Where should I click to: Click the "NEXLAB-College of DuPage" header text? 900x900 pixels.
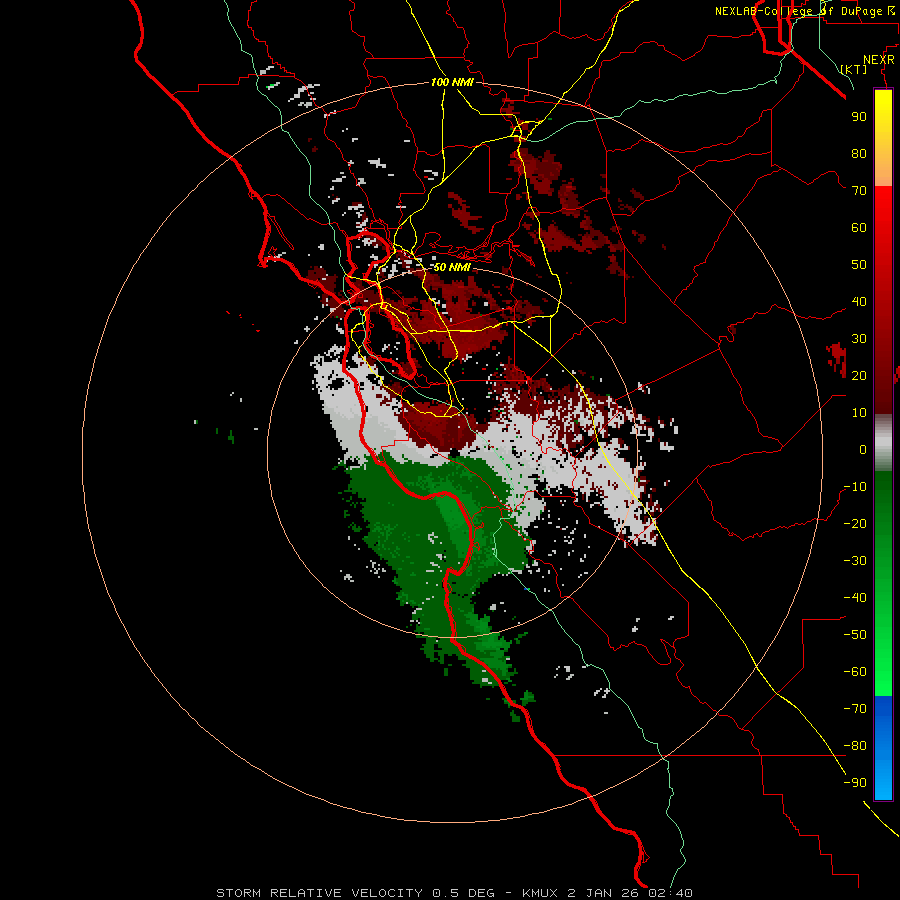799,11
